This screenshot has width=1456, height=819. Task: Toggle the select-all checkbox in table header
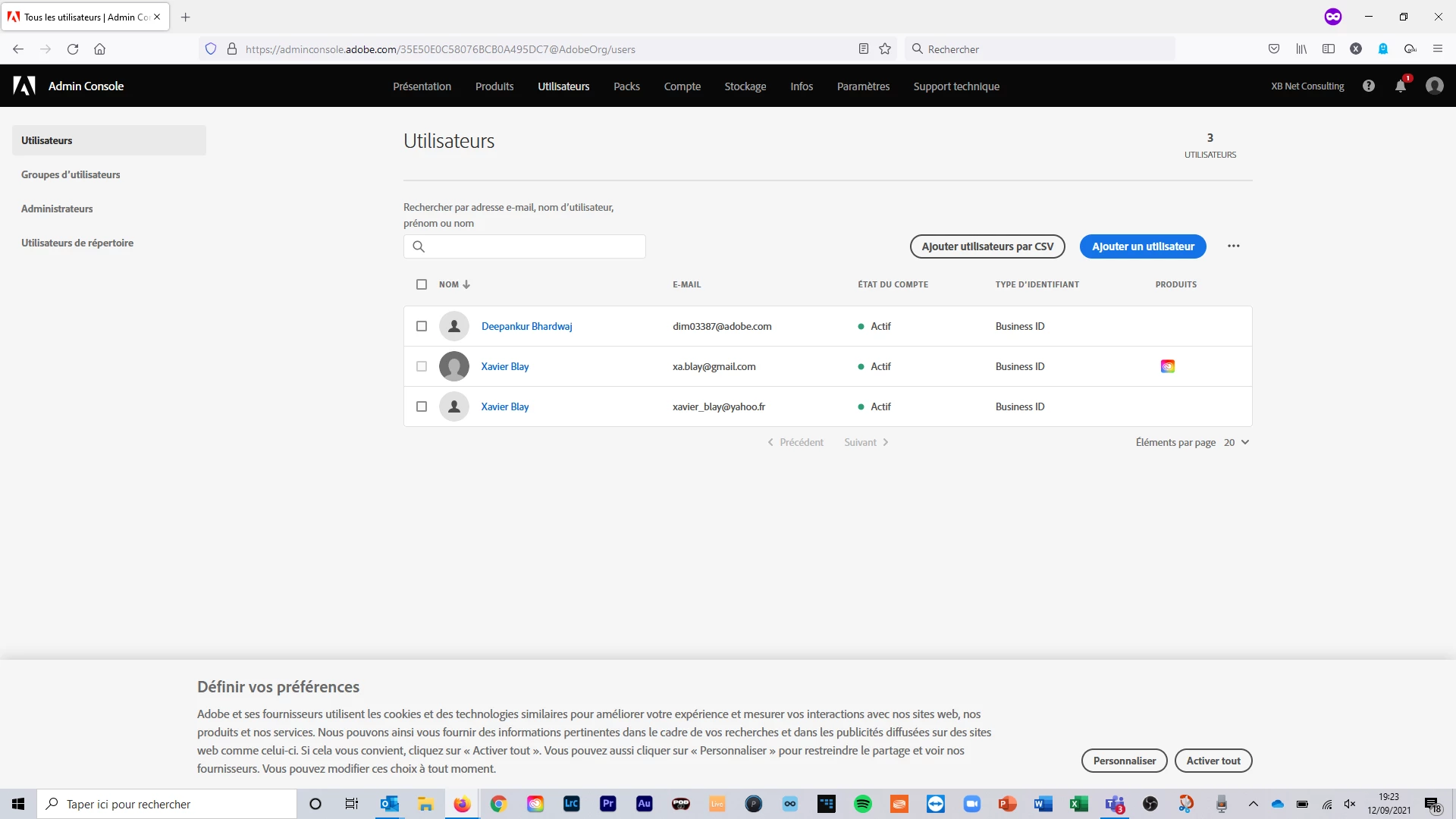pyautogui.click(x=422, y=284)
